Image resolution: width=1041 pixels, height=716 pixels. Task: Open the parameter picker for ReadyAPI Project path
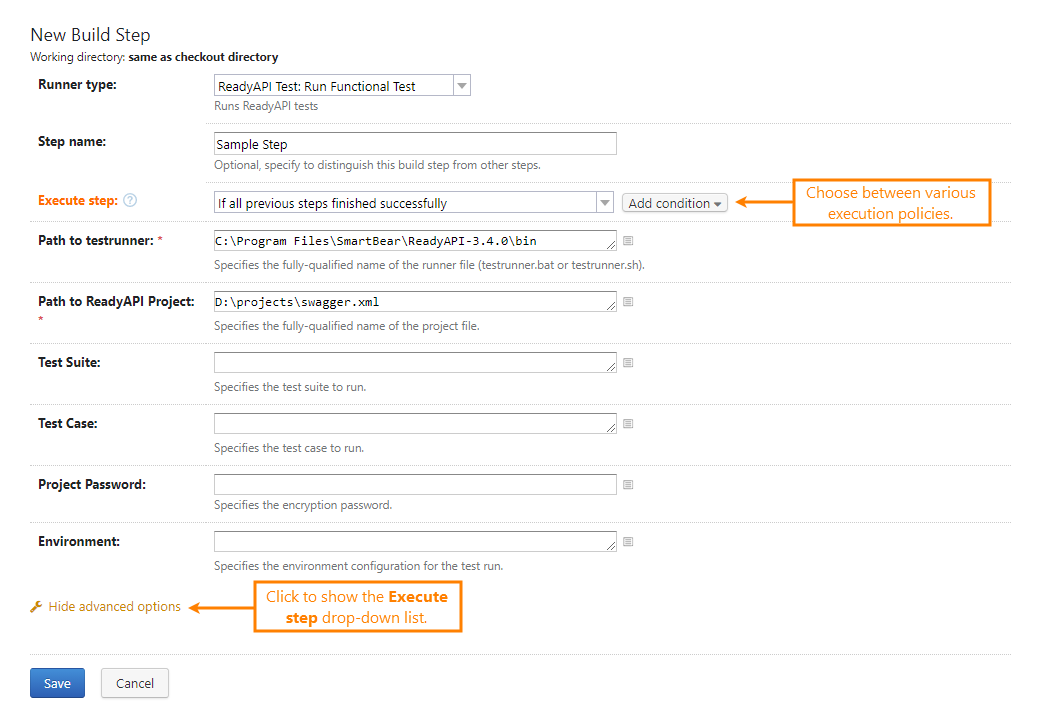tap(628, 301)
